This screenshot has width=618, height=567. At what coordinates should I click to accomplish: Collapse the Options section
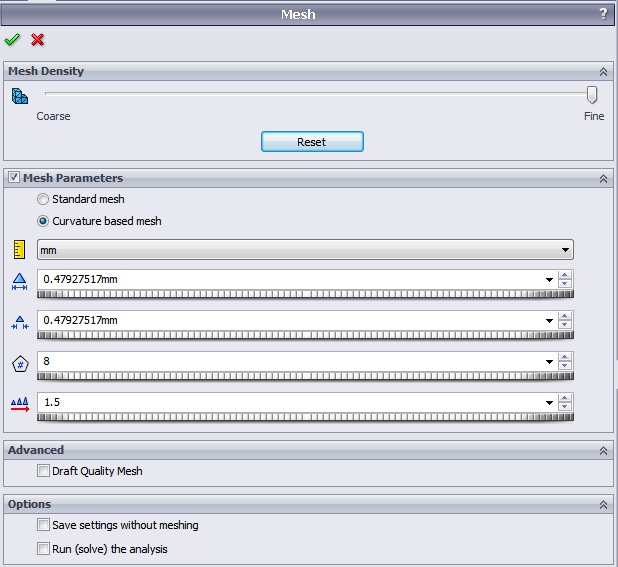603,505
